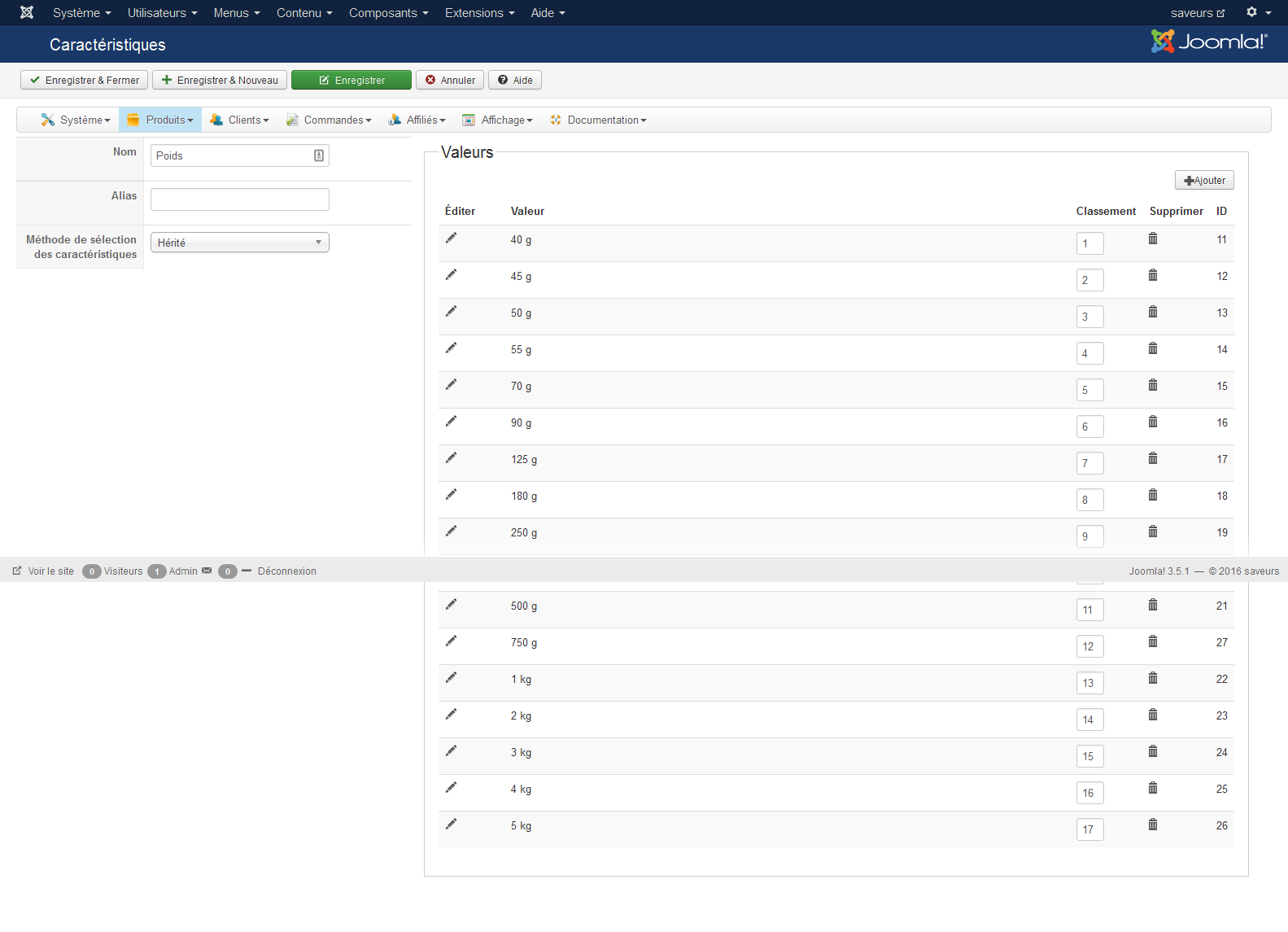Delete the 50 g value with the trash
This screenshot has height=932, width=1288.
click(x=1153, y=312)
